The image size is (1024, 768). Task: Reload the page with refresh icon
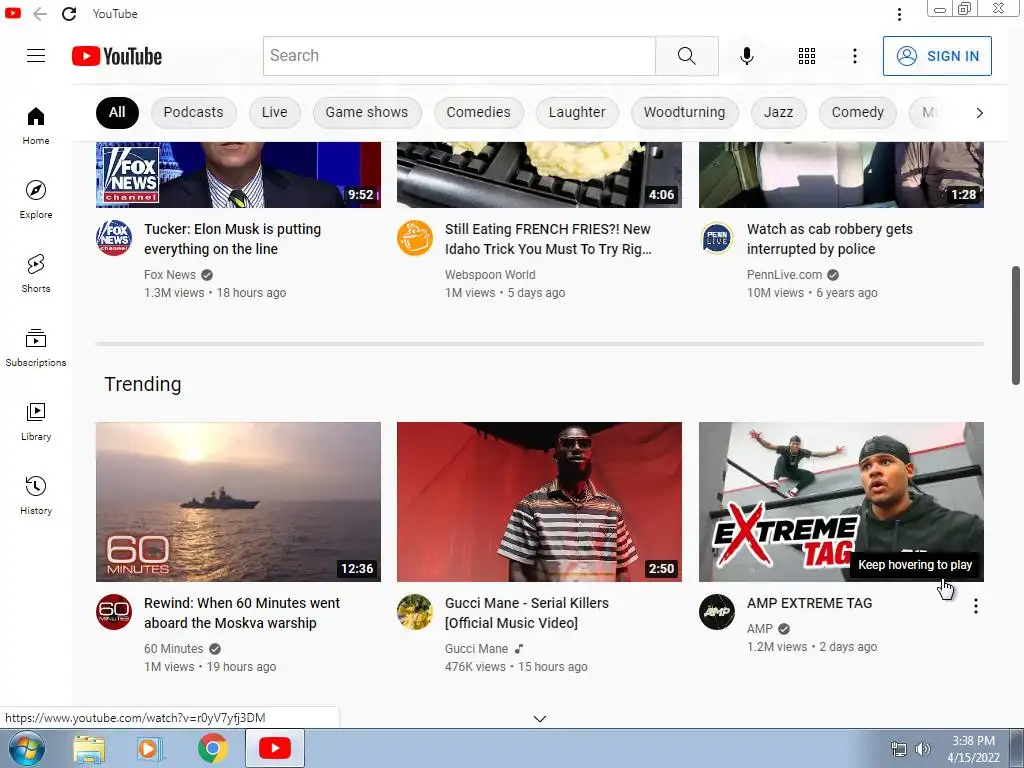tap(69, 14)
